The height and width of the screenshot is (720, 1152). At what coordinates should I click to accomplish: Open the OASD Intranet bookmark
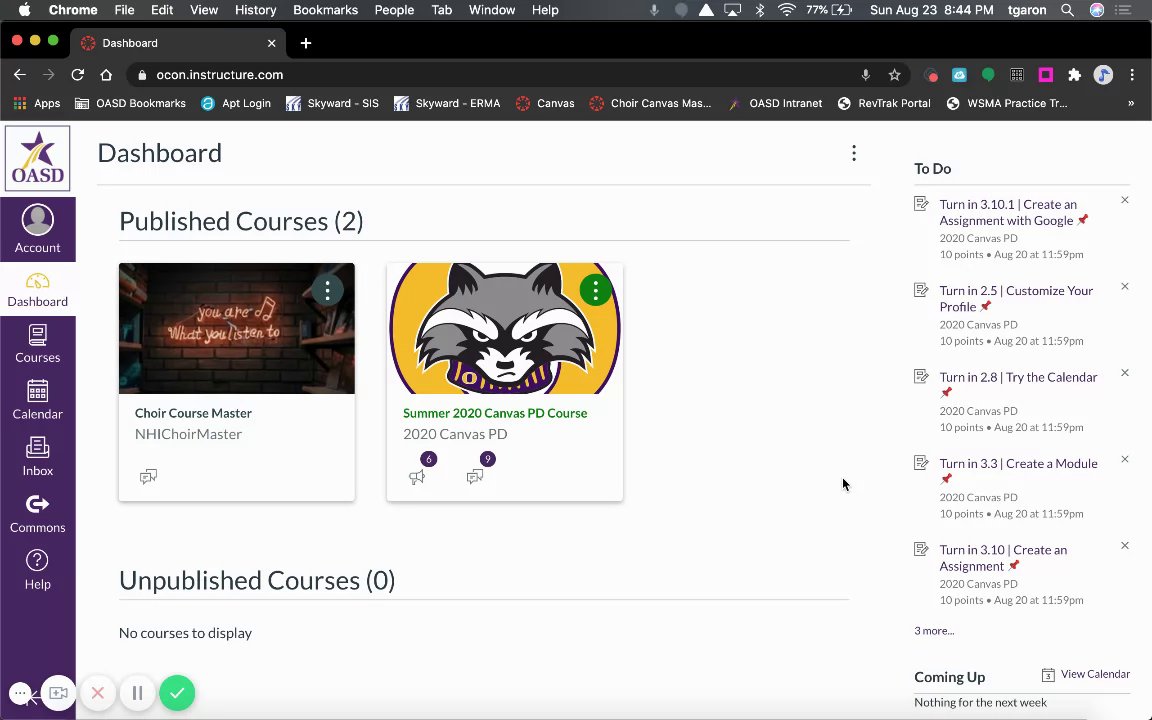click(x=774, y=104)
